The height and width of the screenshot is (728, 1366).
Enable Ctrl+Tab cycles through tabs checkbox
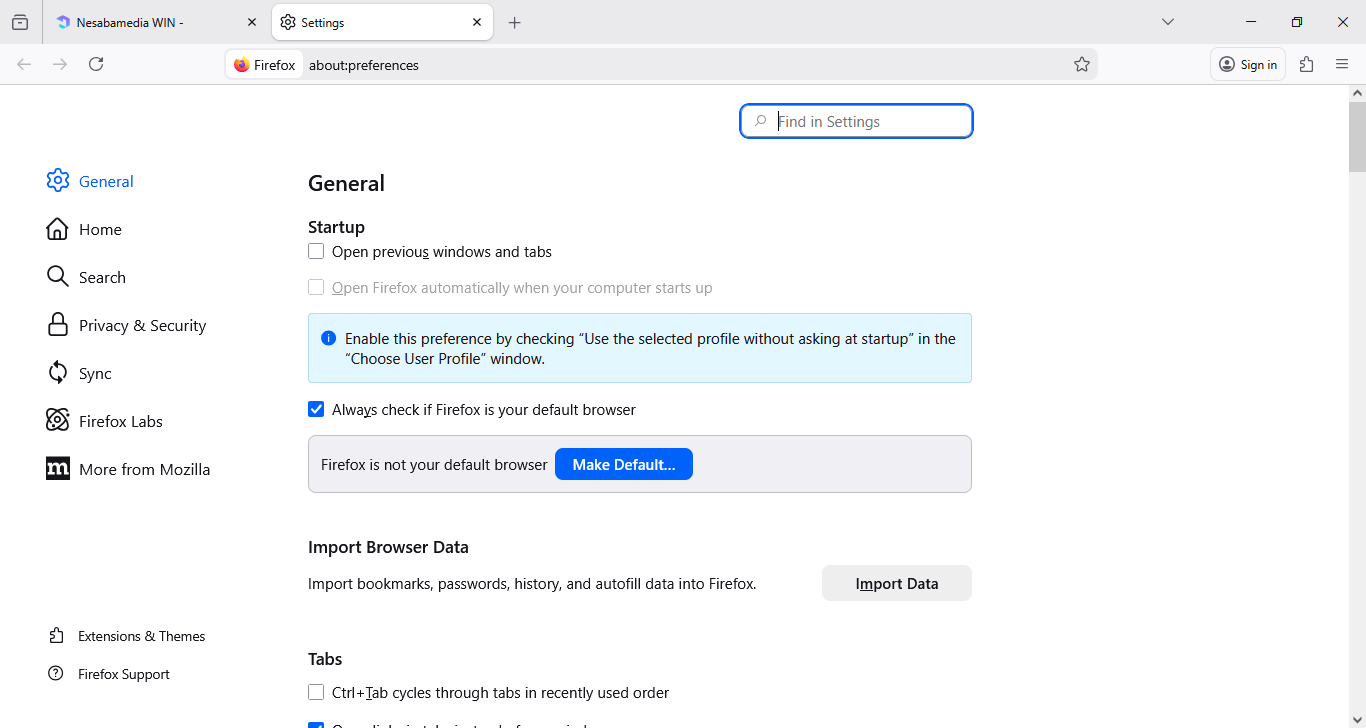click(x=316, y=692)
